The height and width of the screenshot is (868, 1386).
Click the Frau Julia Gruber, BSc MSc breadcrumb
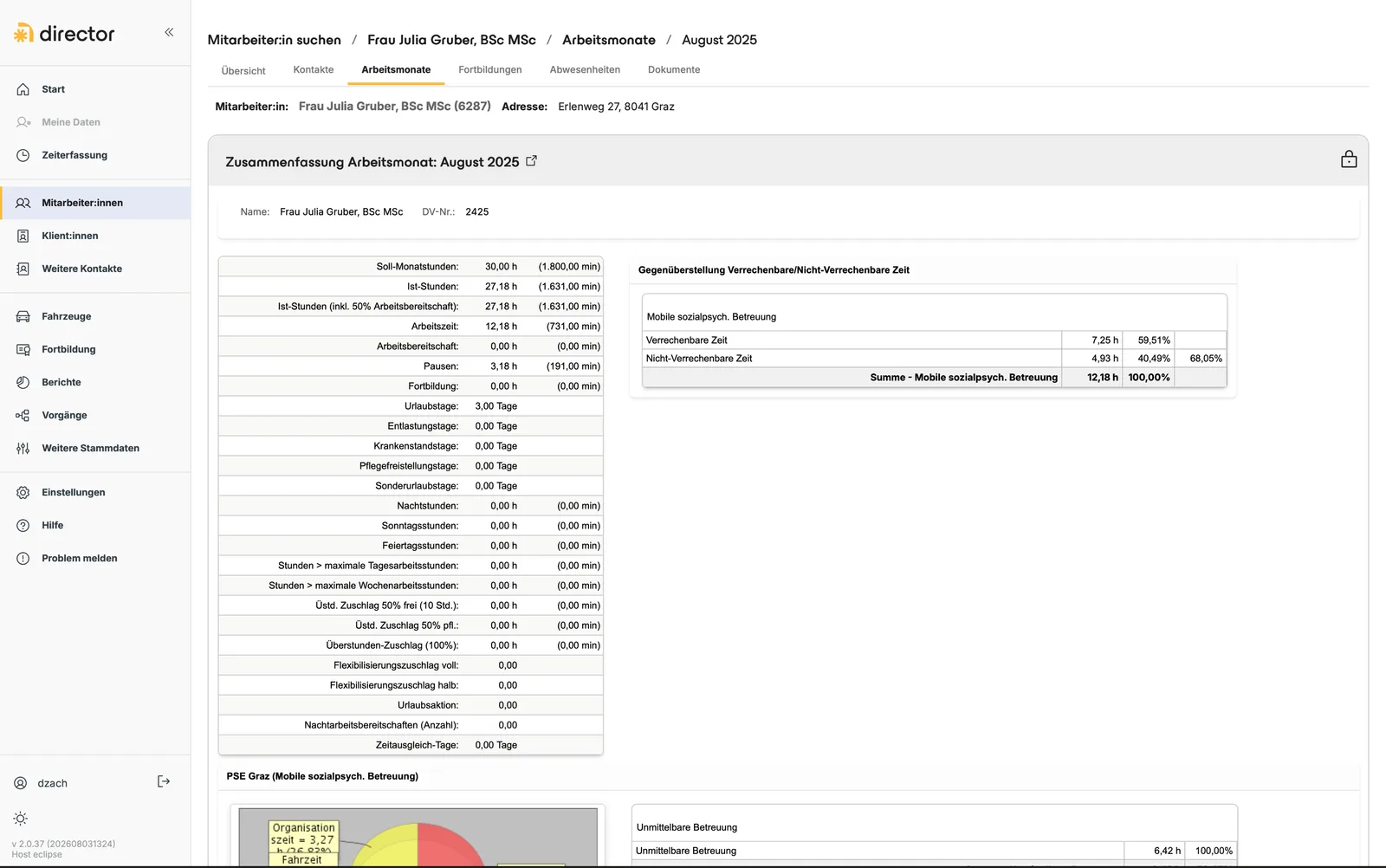coord(451,40)
